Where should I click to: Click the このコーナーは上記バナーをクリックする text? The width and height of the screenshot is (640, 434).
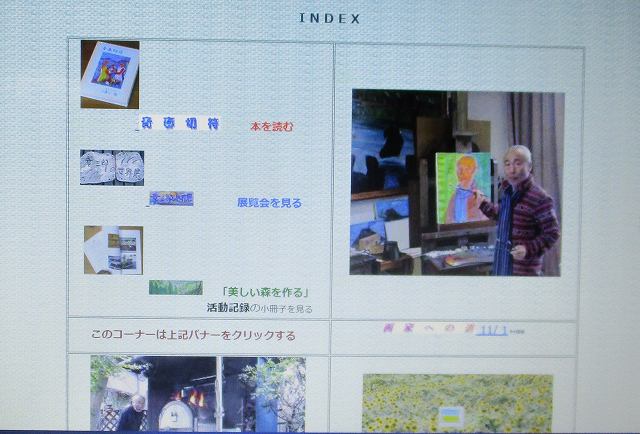pos(193,336)
